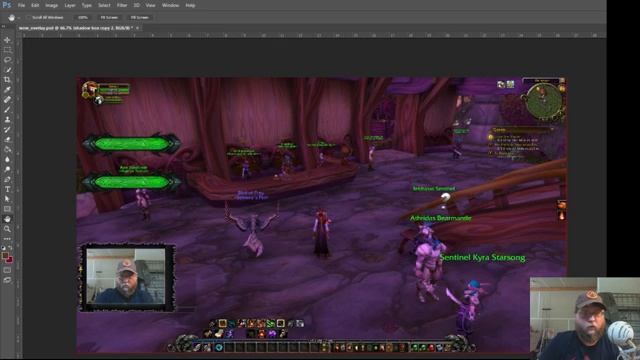
Task: Click 'Sentinel Kyra Starsong' name text
Action: 482,258
